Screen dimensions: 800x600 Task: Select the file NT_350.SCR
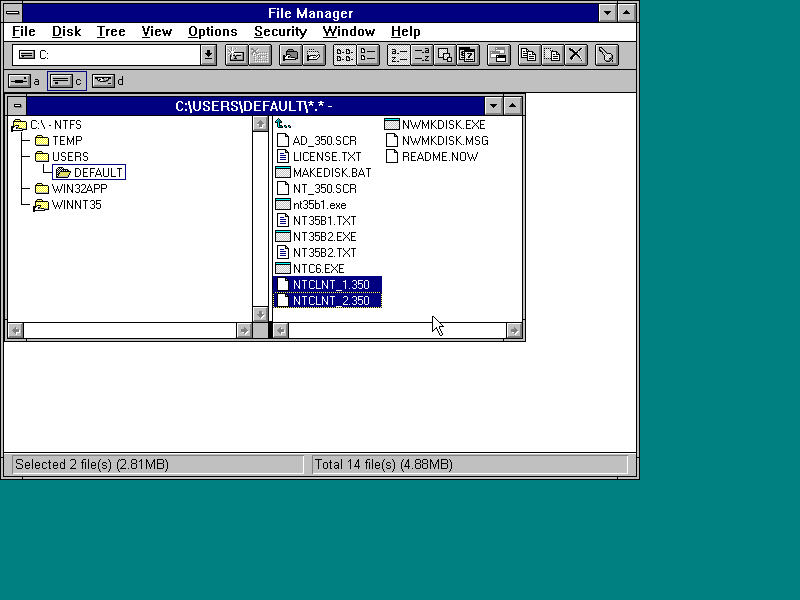(x=316, y=189)
